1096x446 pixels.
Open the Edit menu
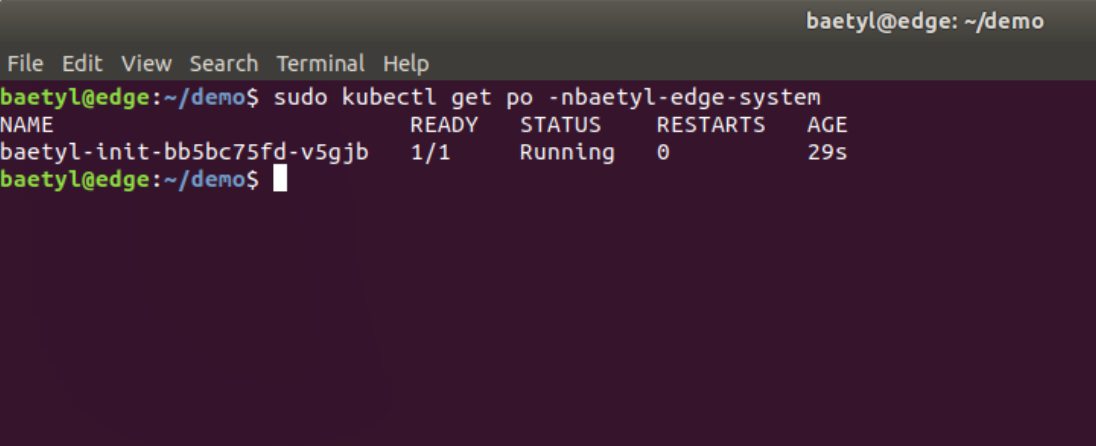coord(82,64)
